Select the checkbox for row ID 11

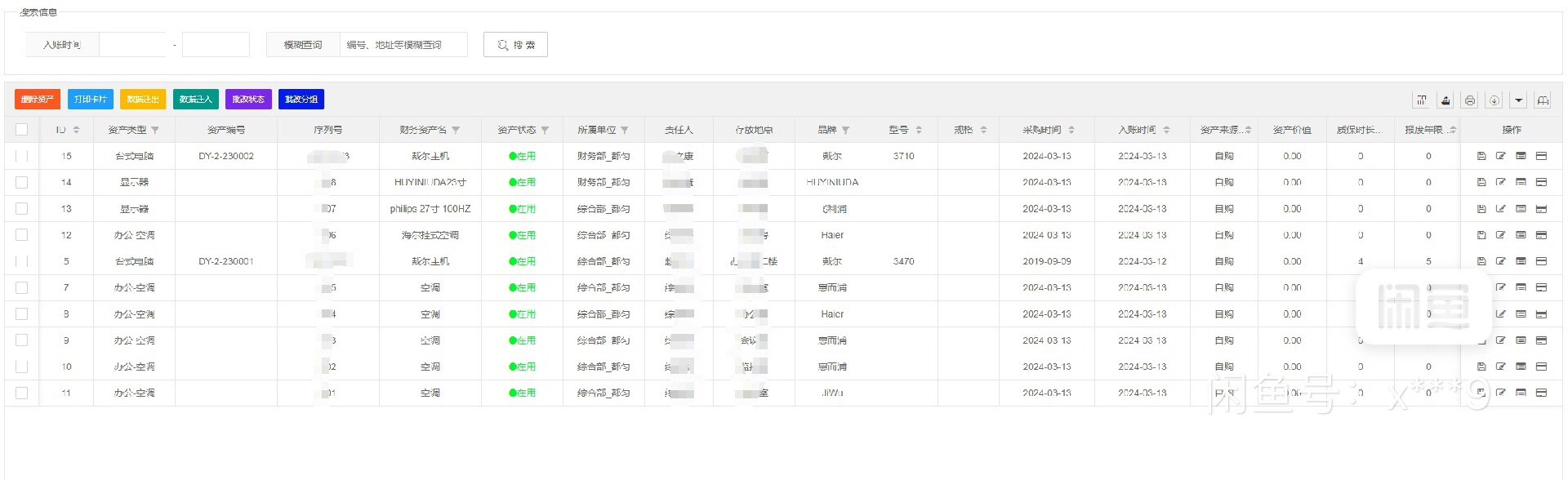(22, 393)
